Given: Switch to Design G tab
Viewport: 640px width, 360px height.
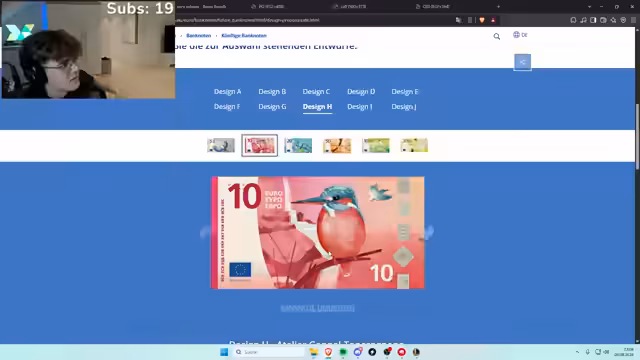Looking at the screenshot, I should (272, 107).
